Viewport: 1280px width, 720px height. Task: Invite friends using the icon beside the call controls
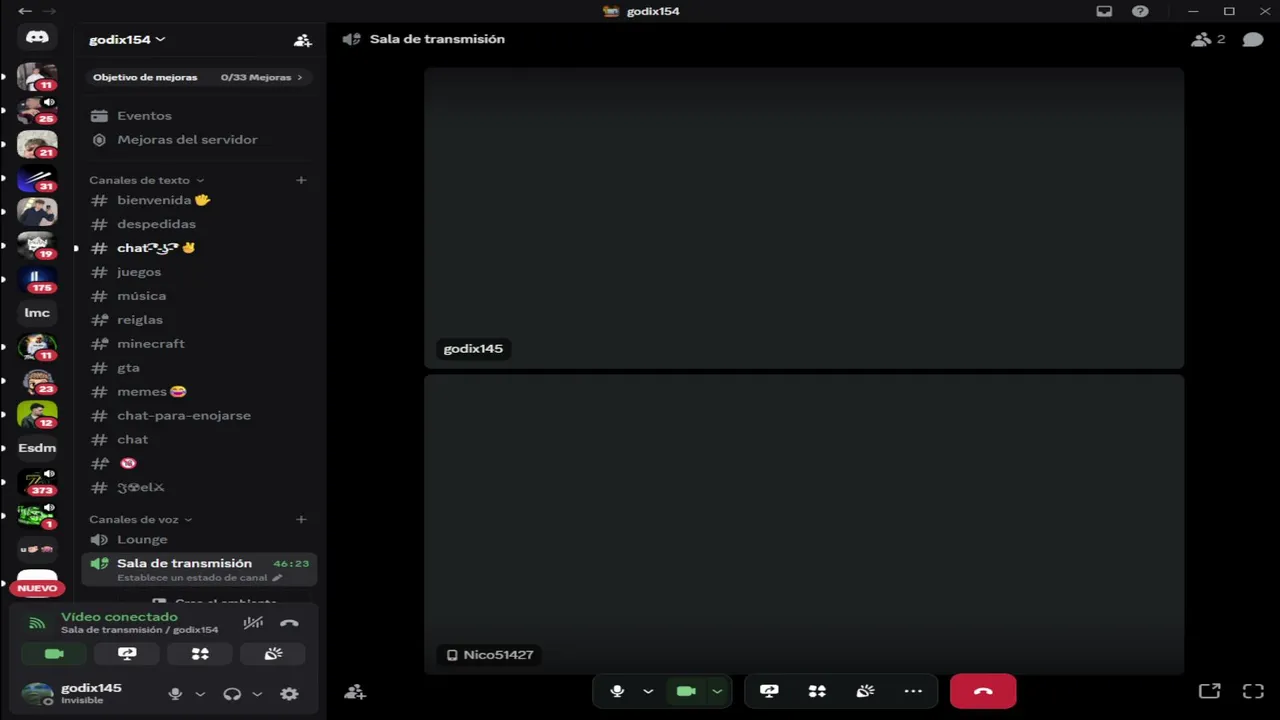(354, 692)
